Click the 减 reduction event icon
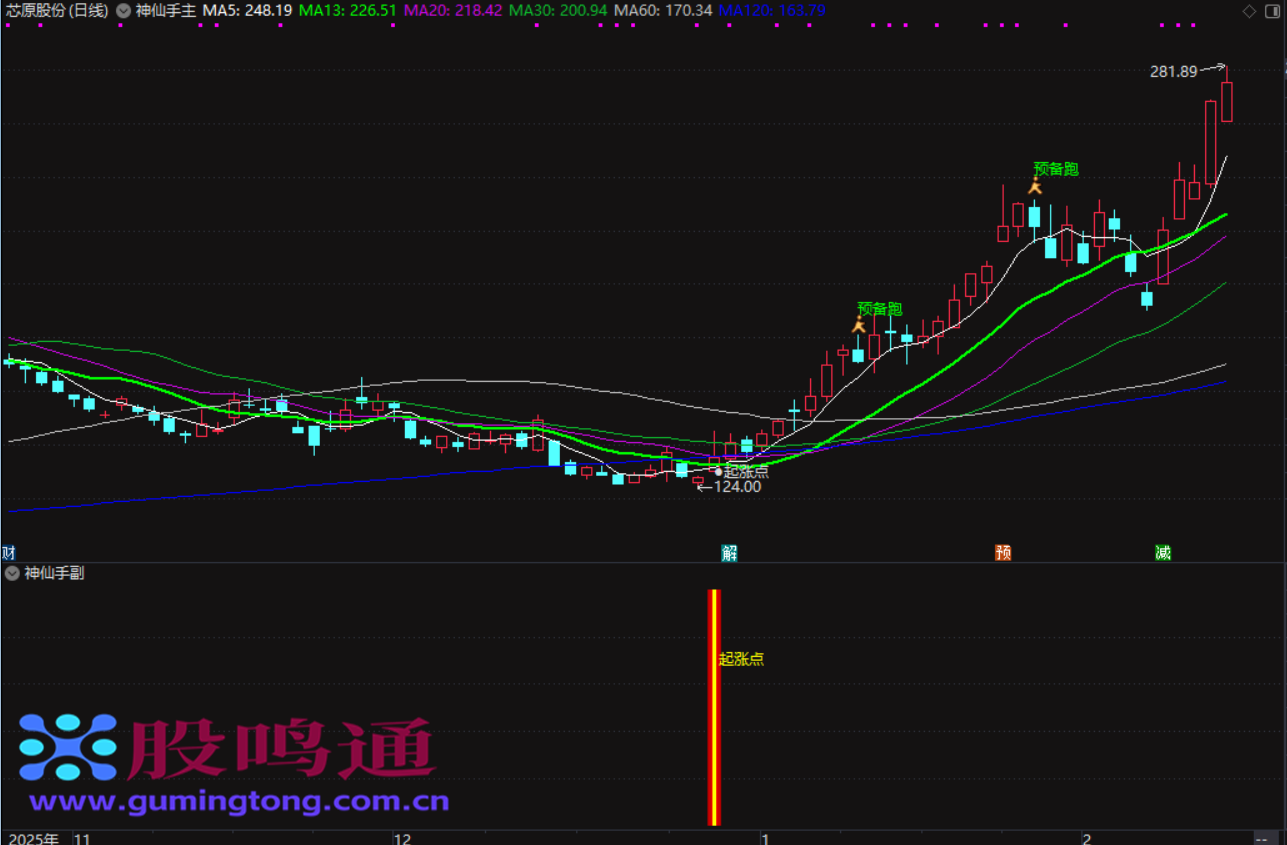1287x845 pixels. coord(1163,553)
